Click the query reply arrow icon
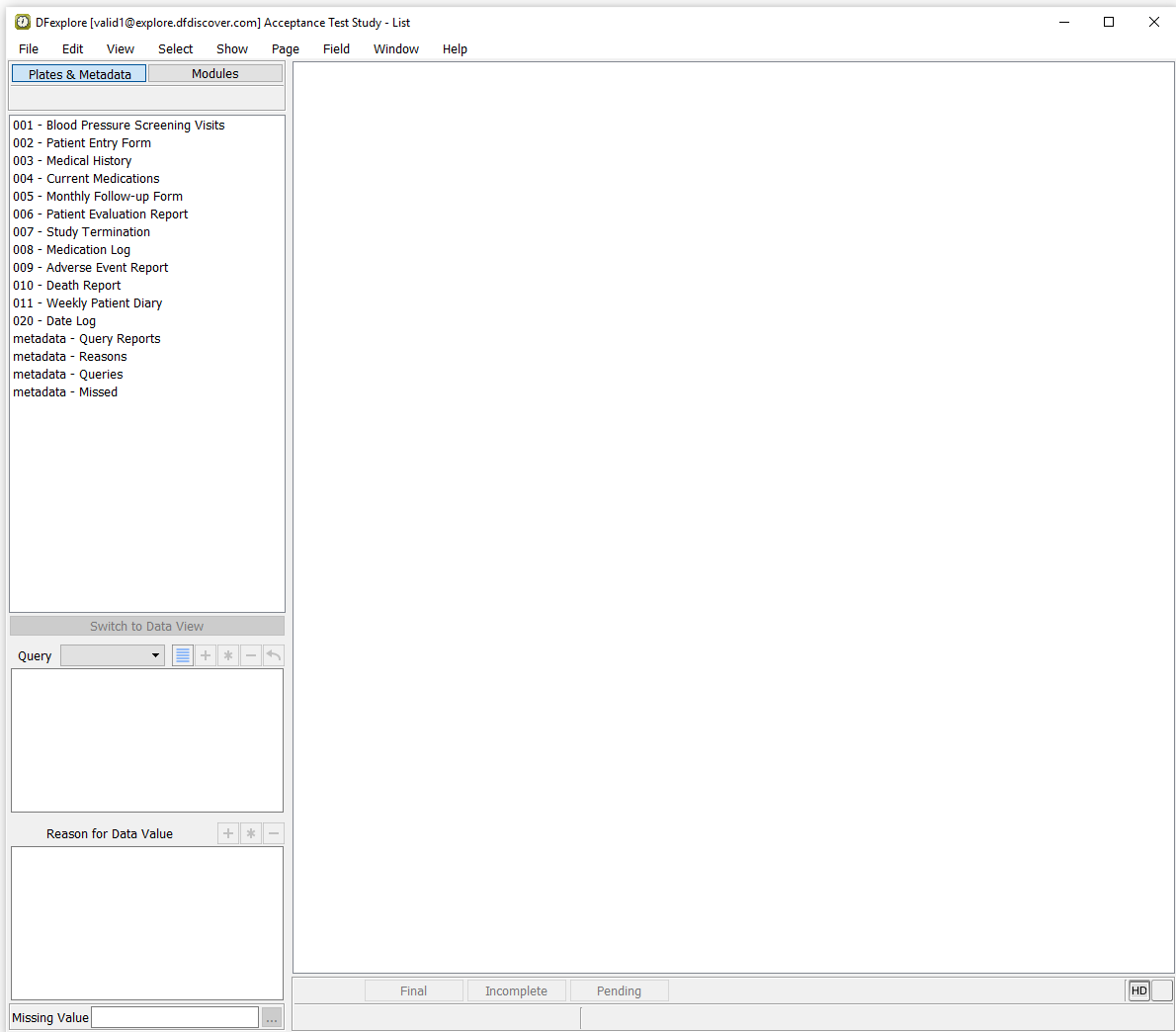The height and width of the screenshot is (1032, 1176). pyautogui.click(x=274, y=655)
